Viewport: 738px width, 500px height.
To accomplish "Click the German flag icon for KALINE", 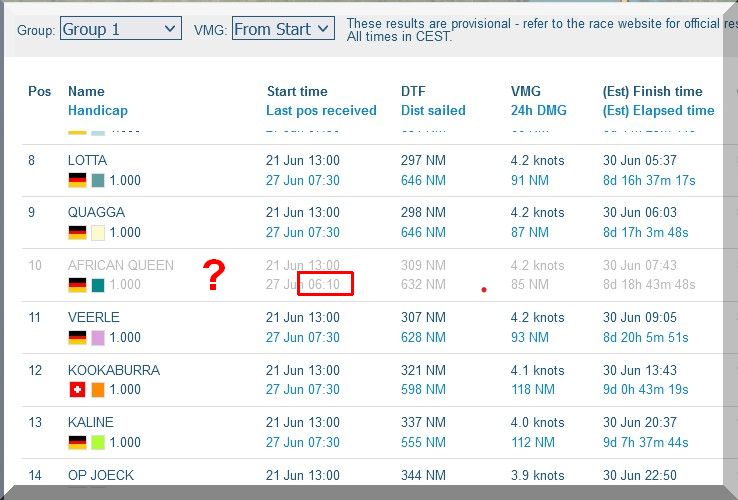I will [x=77, y=442].
